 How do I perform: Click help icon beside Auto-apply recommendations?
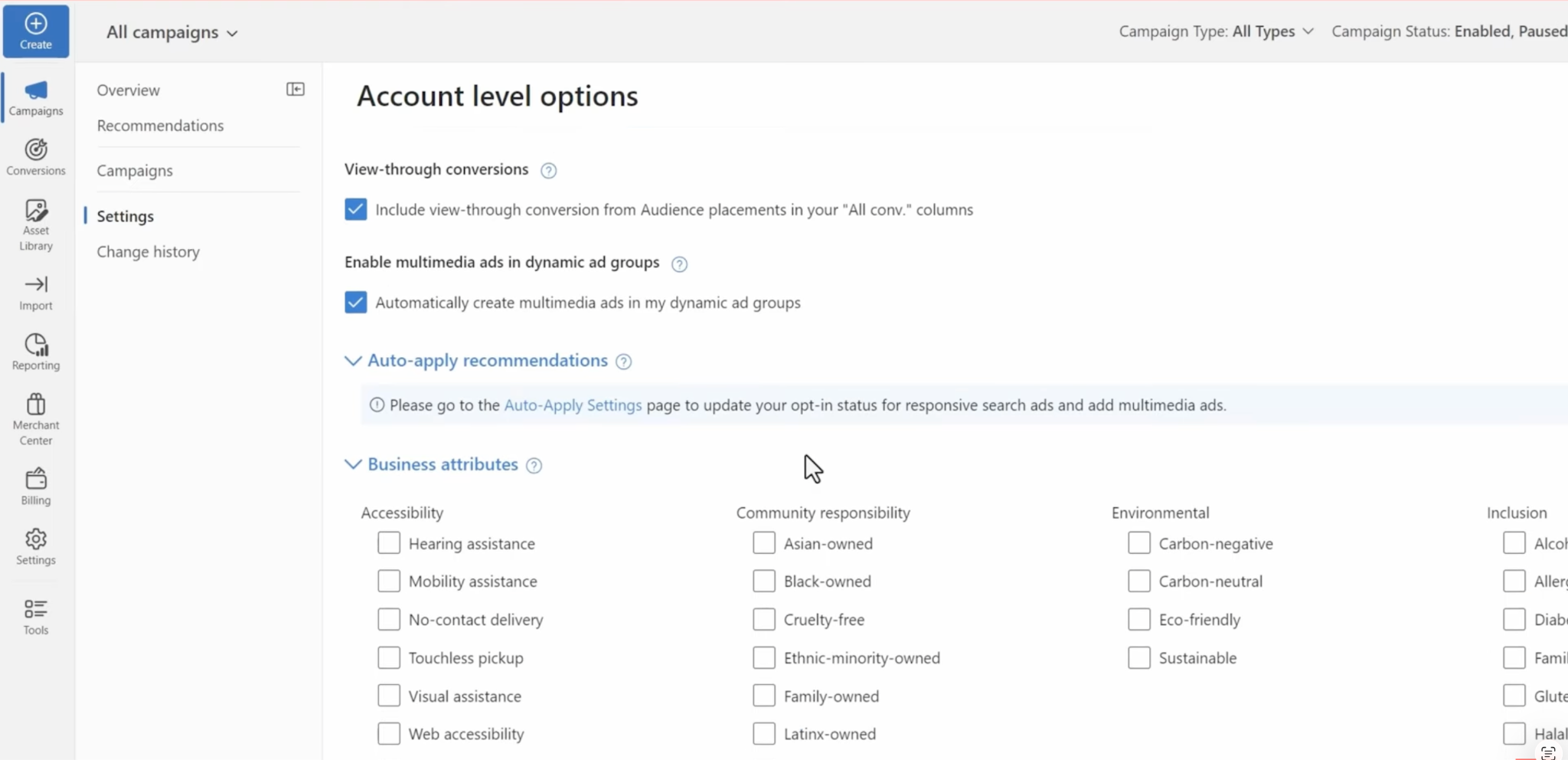(624, 362)
